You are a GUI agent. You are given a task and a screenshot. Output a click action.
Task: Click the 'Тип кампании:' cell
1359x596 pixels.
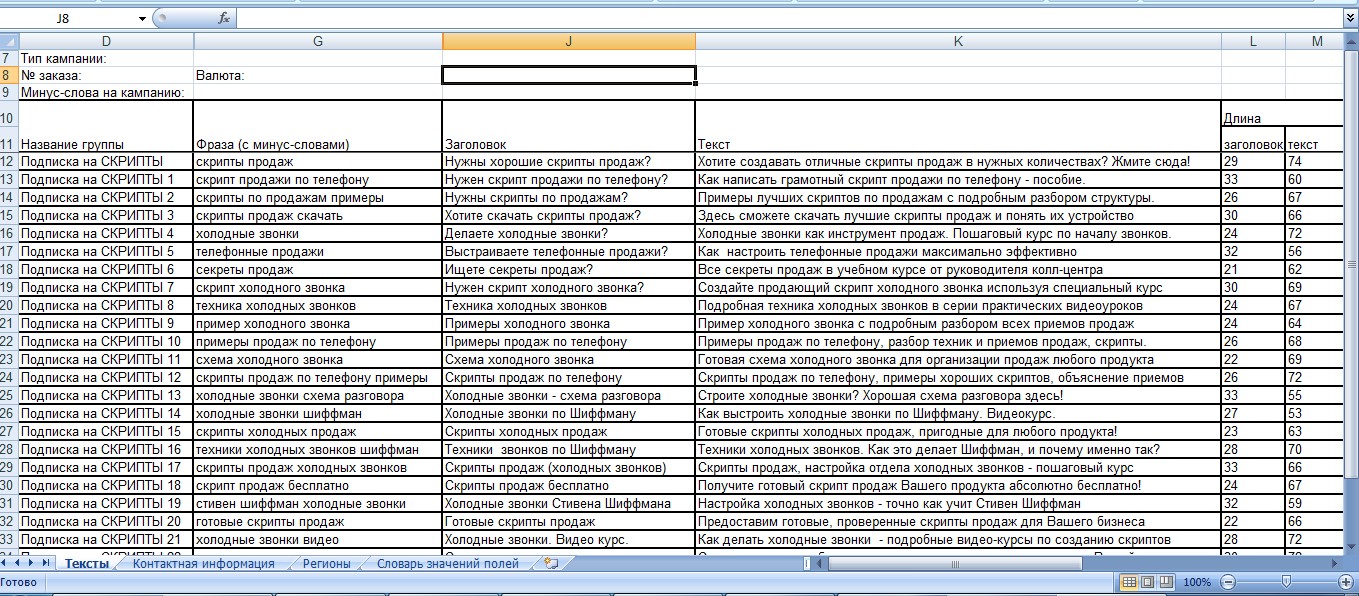[106, 58]
